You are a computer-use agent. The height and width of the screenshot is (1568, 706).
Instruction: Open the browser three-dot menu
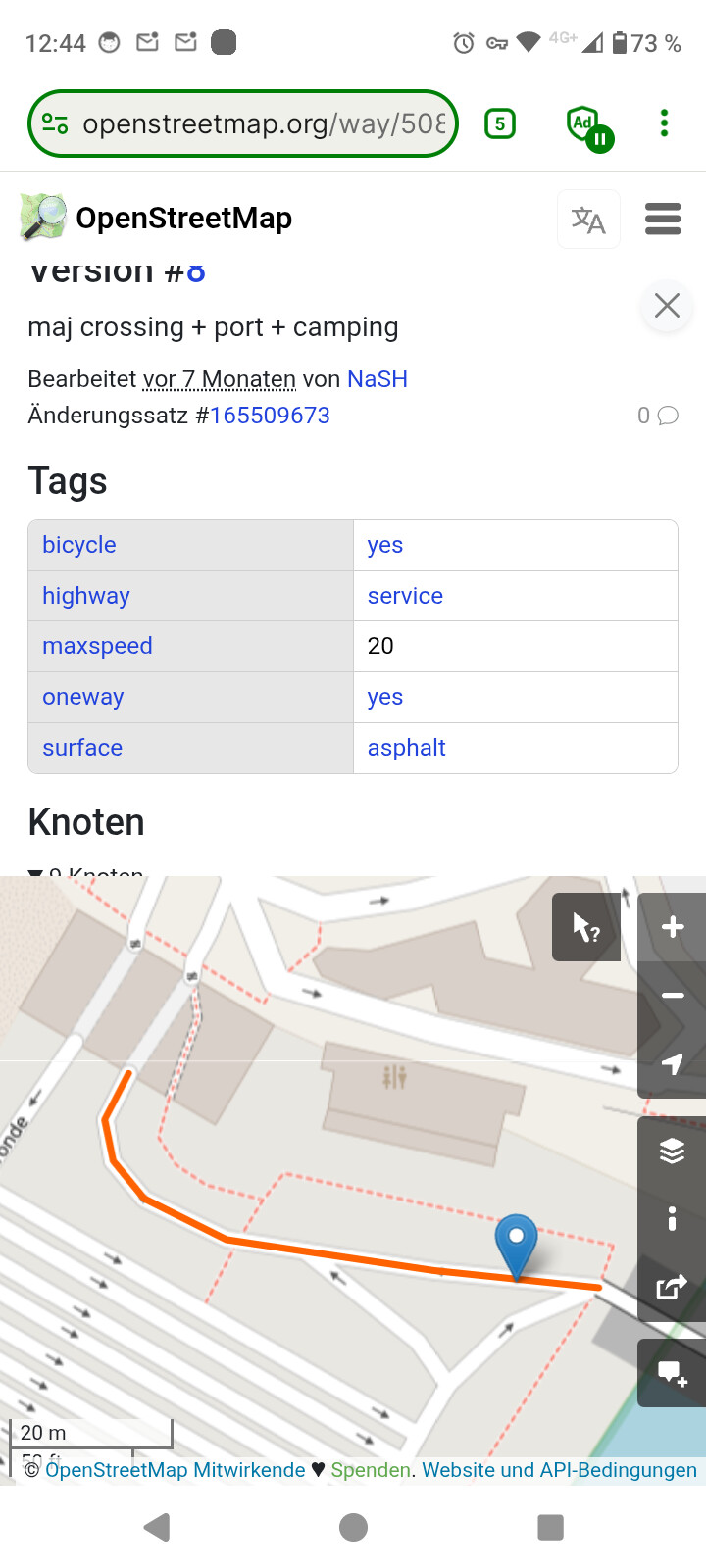[x=664, y=123]
